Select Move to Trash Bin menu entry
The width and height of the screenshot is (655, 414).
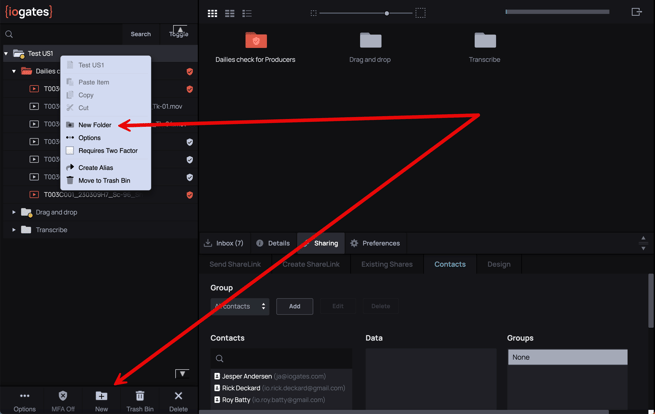click(x=104, y=181)
